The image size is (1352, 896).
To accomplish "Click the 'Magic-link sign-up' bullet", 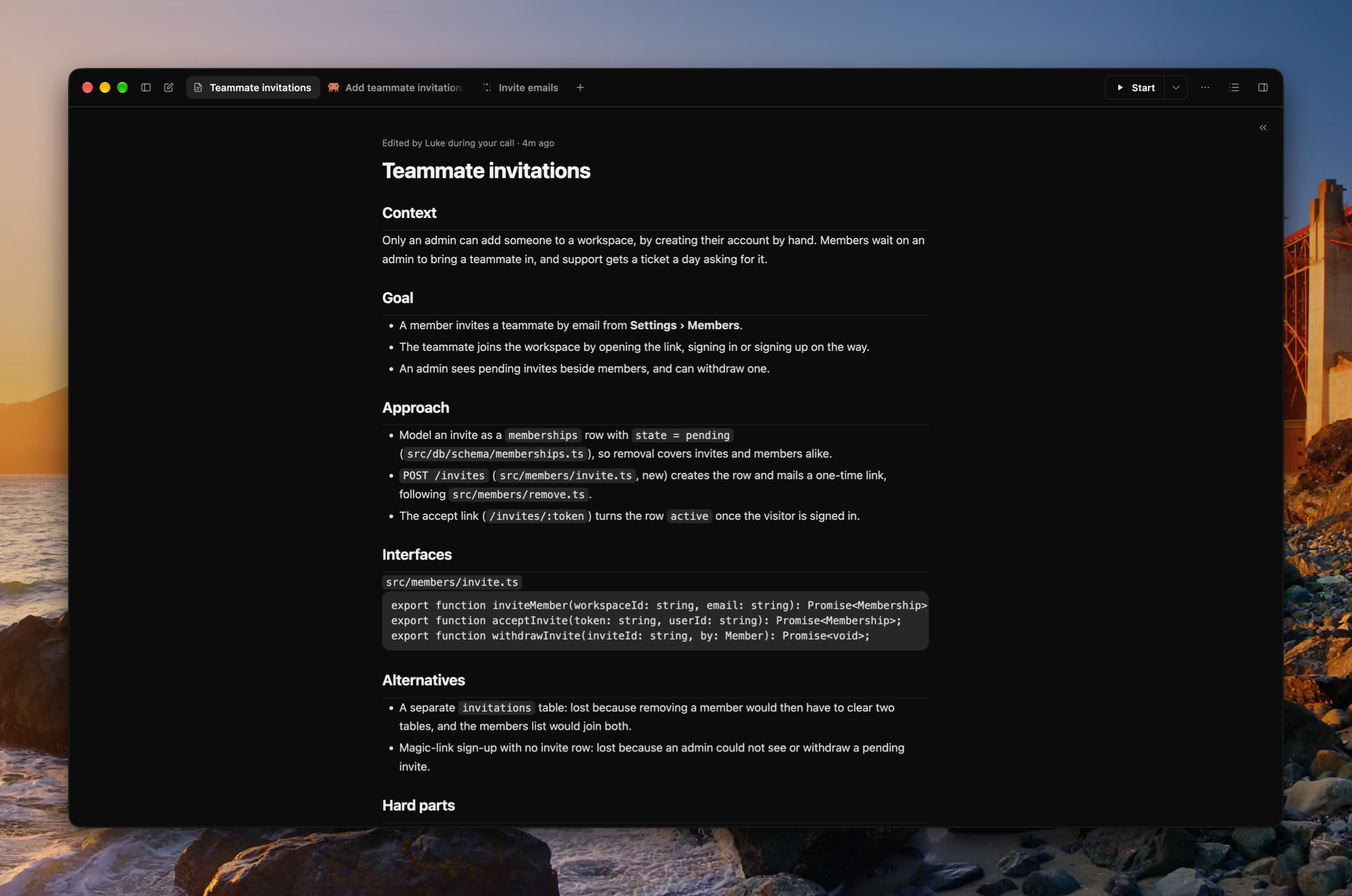I will point(651,757).
